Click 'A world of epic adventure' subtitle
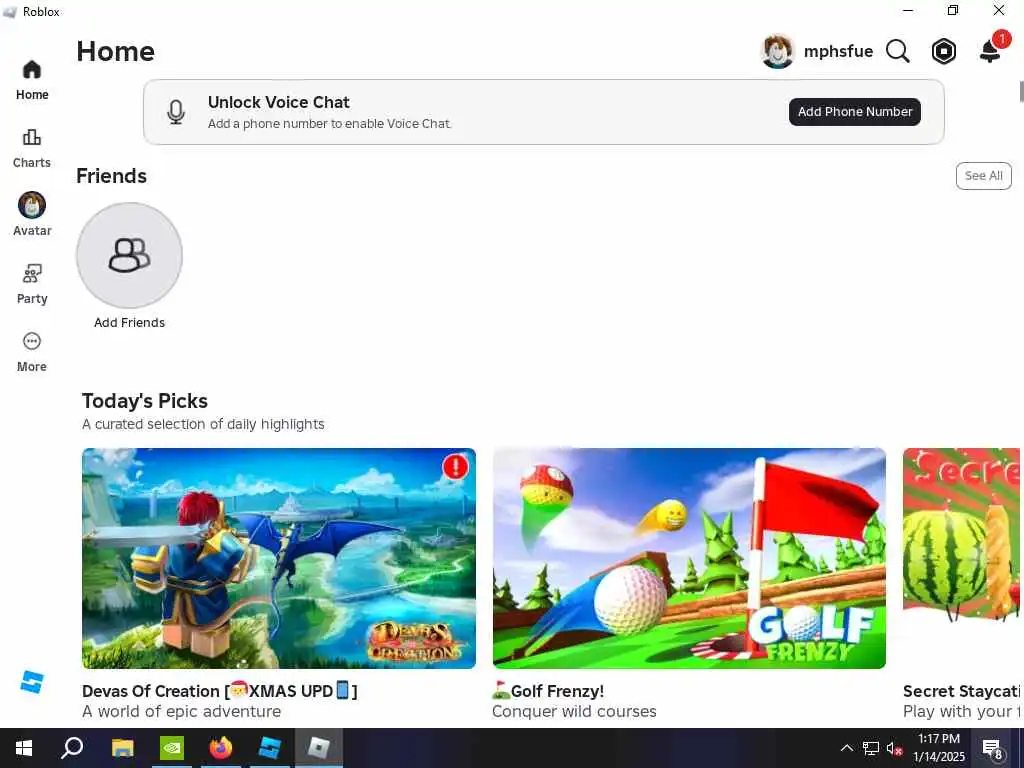The image size is (1024, 768). 182,711
